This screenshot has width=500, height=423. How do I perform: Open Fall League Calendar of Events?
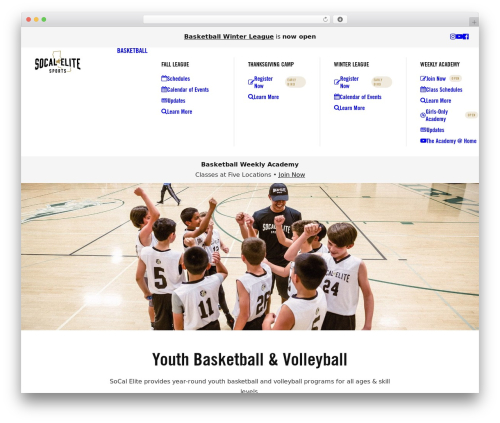pyautogui.click(x=188, y=90)
